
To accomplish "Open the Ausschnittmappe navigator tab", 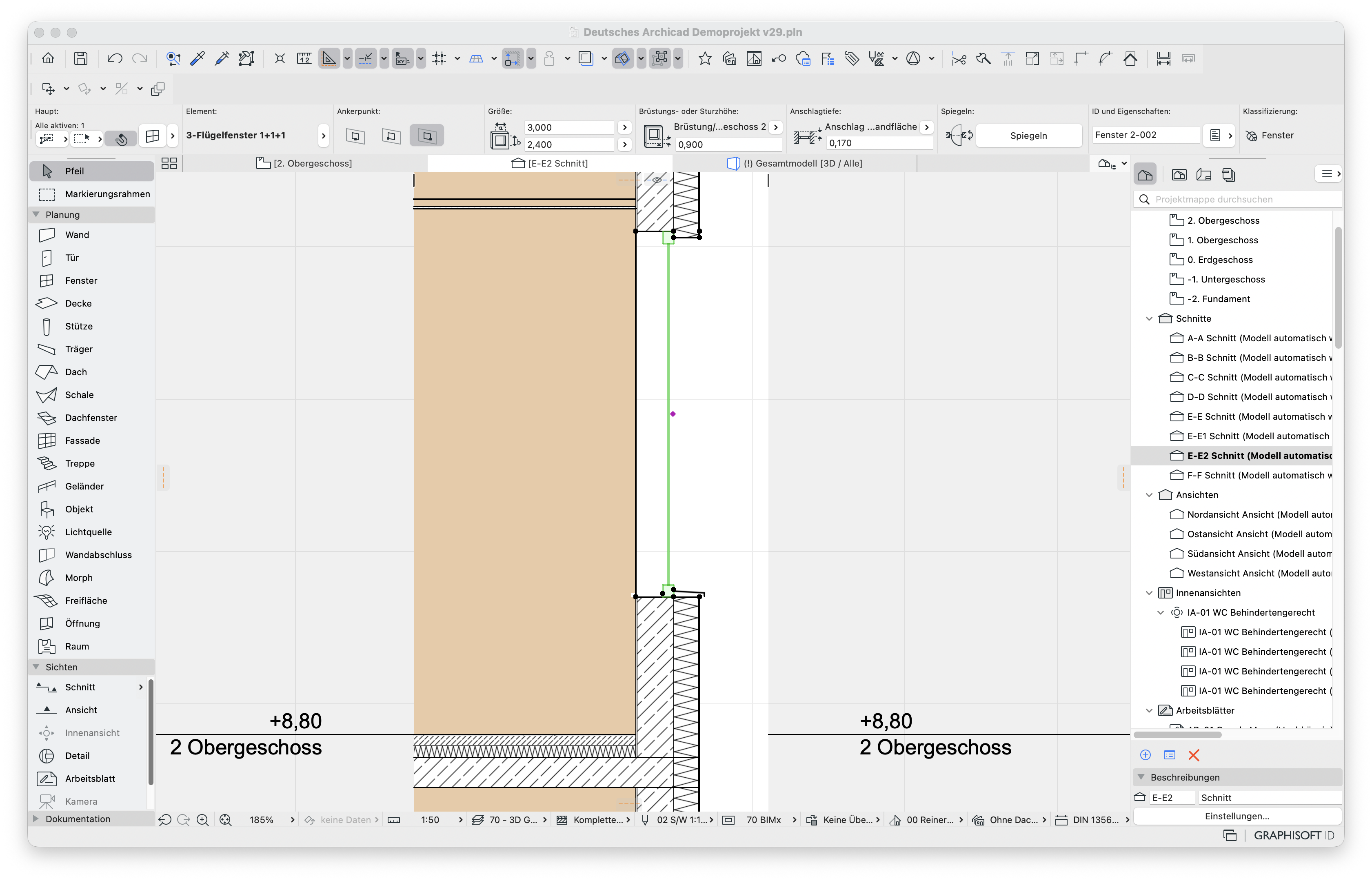I will click(1179, 174).
